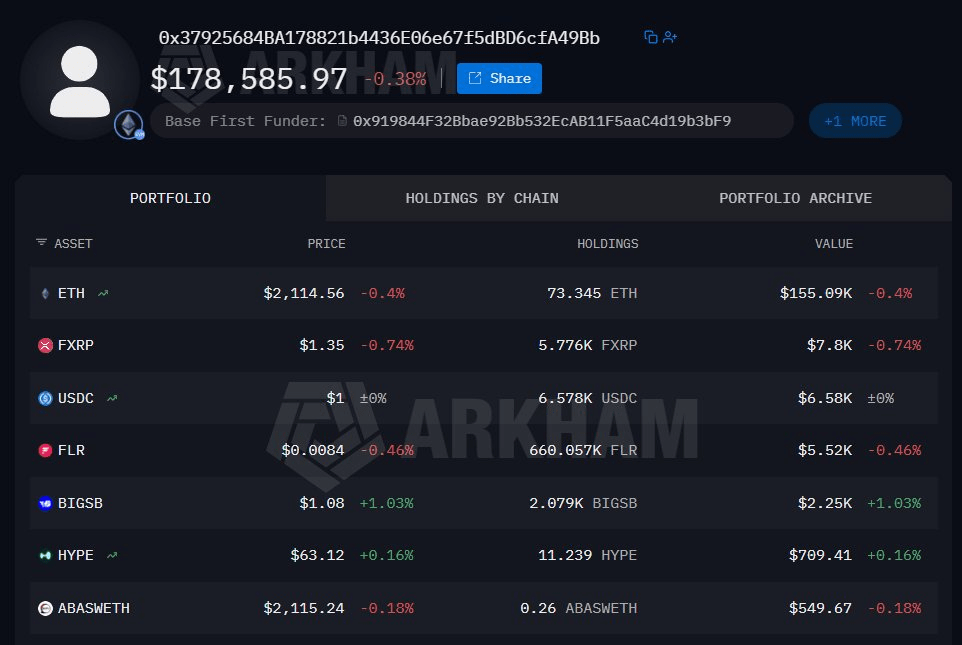Click the Share button
The image size is (962, 645).
(x=499, y=79)
